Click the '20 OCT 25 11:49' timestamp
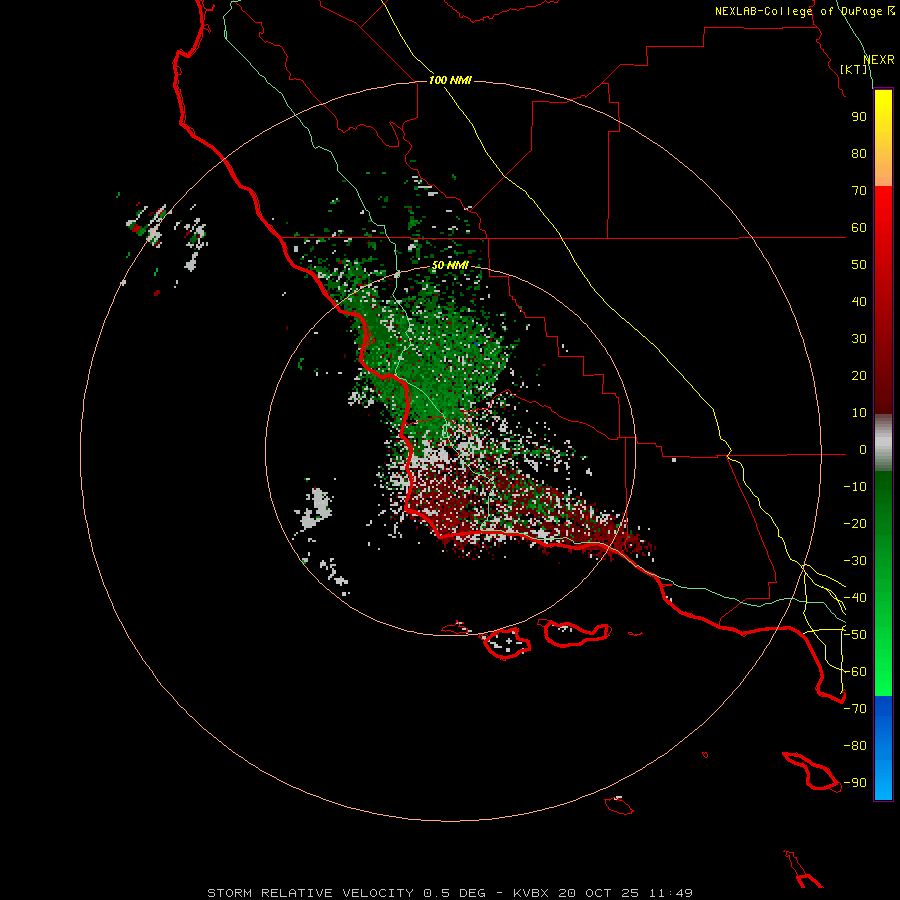 625,893
